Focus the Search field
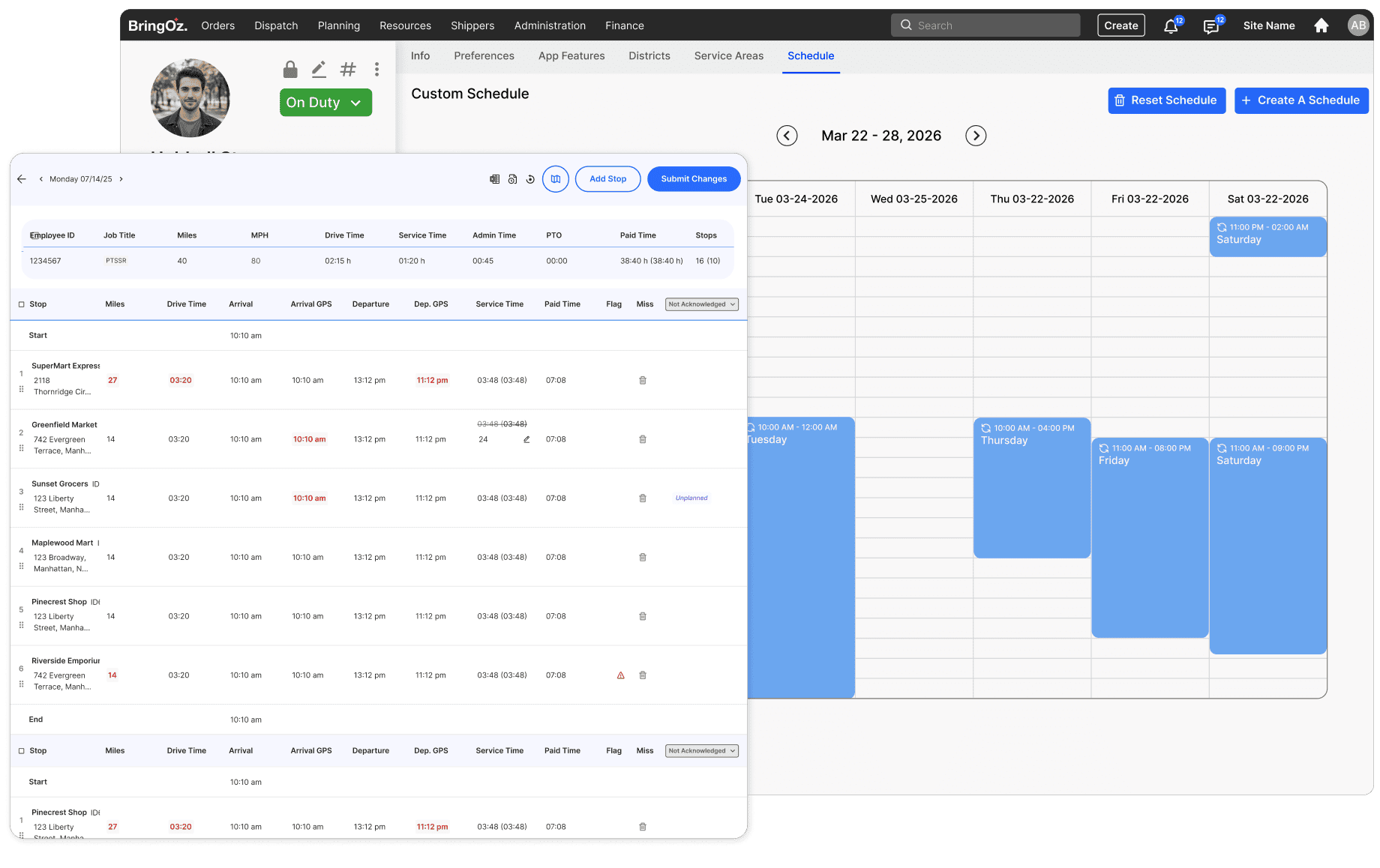 (x=985, y=25)
